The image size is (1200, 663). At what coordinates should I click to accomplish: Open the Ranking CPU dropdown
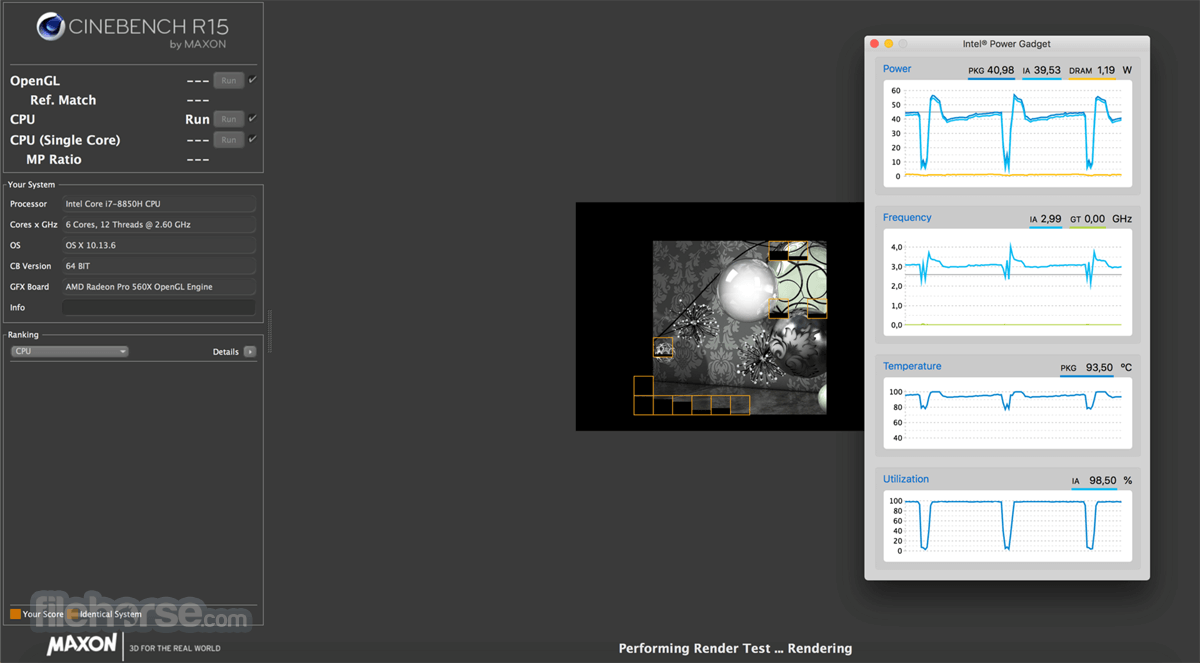[x=70, y=352]
